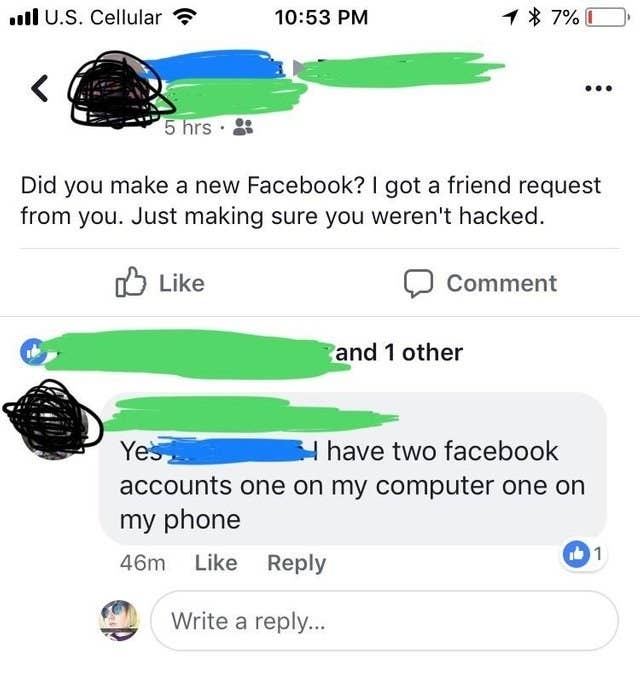Viewport: 640px width, 677px height.
Task: Tap the Bluetooth icon in status bar
Action: 535,17
